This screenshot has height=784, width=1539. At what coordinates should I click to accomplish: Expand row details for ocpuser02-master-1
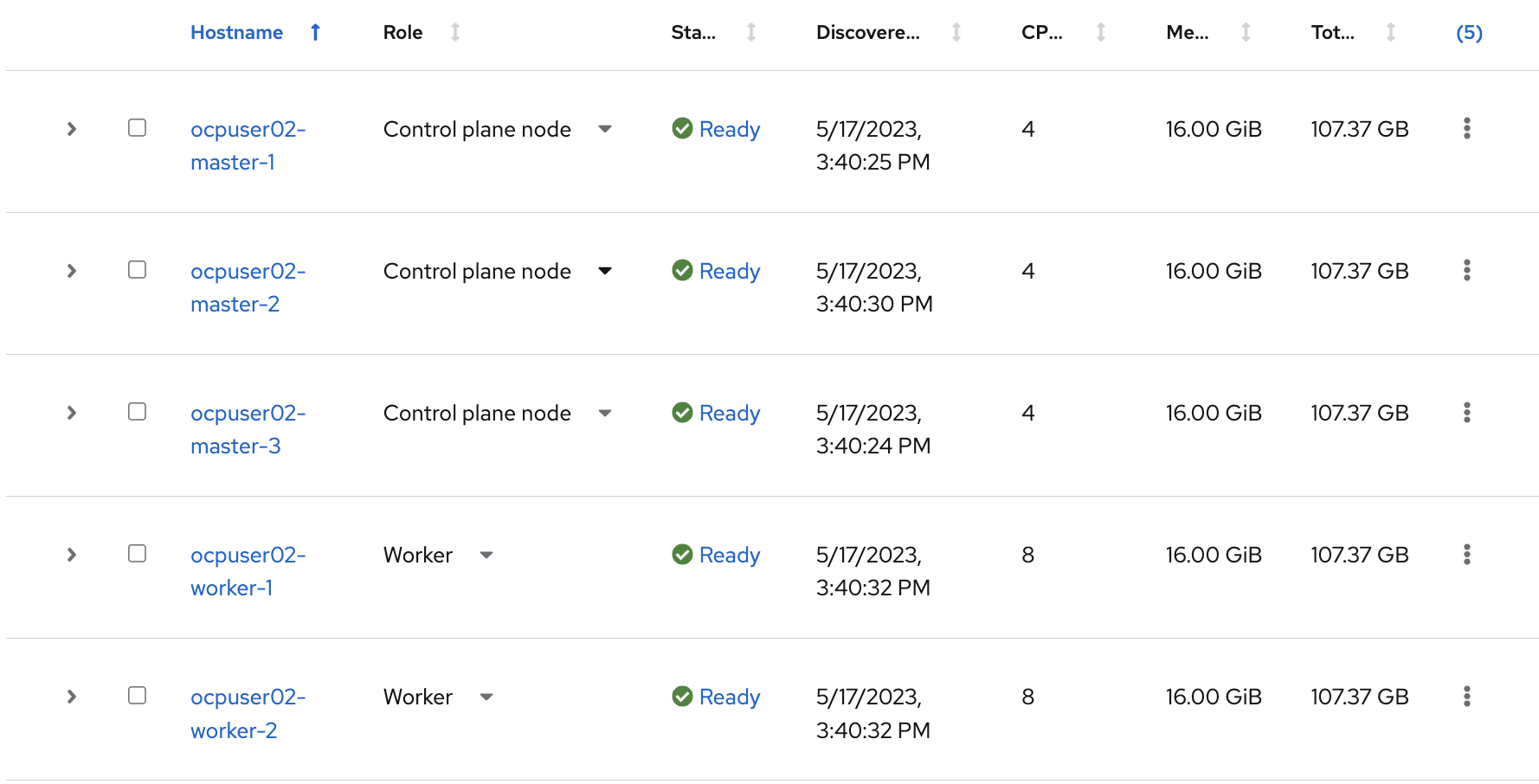[x=72, y=129]
